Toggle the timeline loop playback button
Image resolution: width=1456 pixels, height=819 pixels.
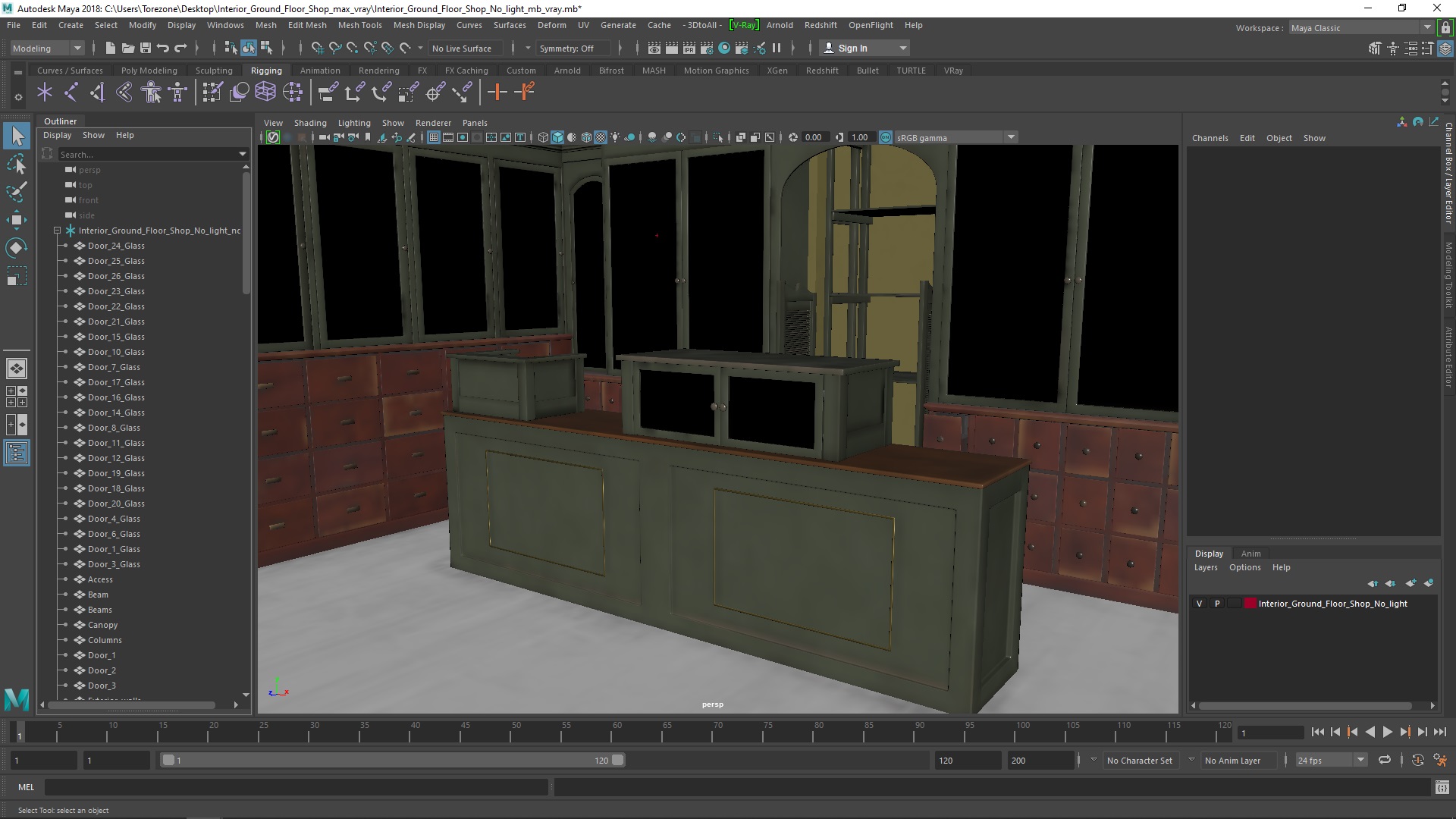click(1385, 760)
